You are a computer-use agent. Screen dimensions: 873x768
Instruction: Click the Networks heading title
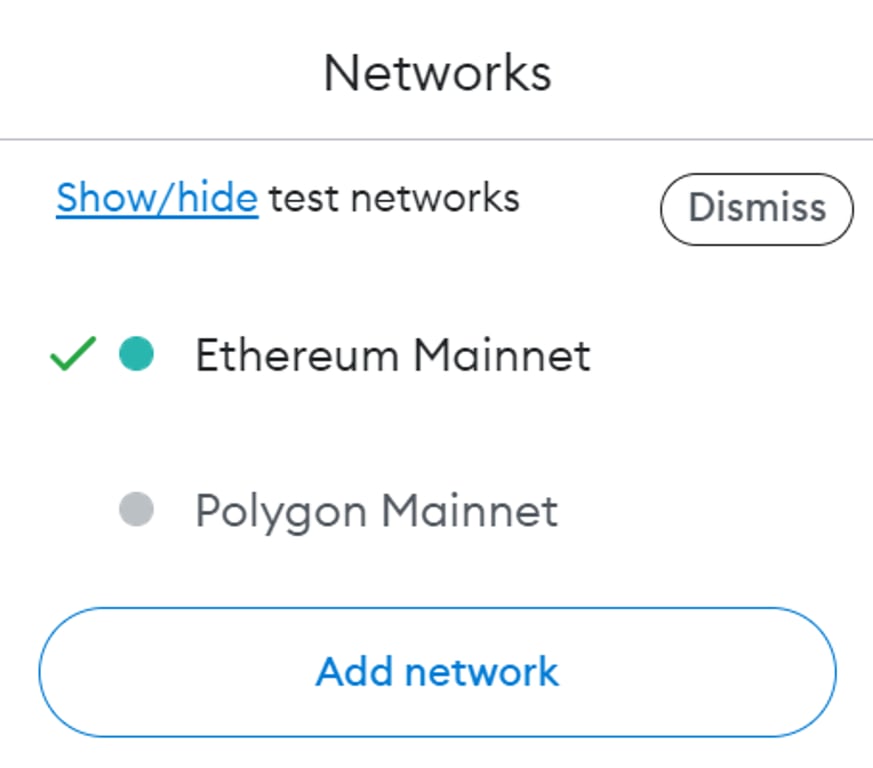[x=437, y=74]
